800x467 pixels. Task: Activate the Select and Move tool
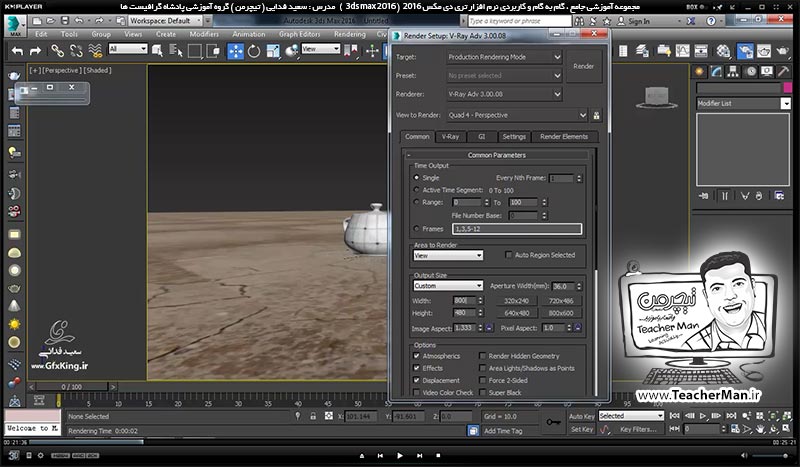(x=235, y=51)
